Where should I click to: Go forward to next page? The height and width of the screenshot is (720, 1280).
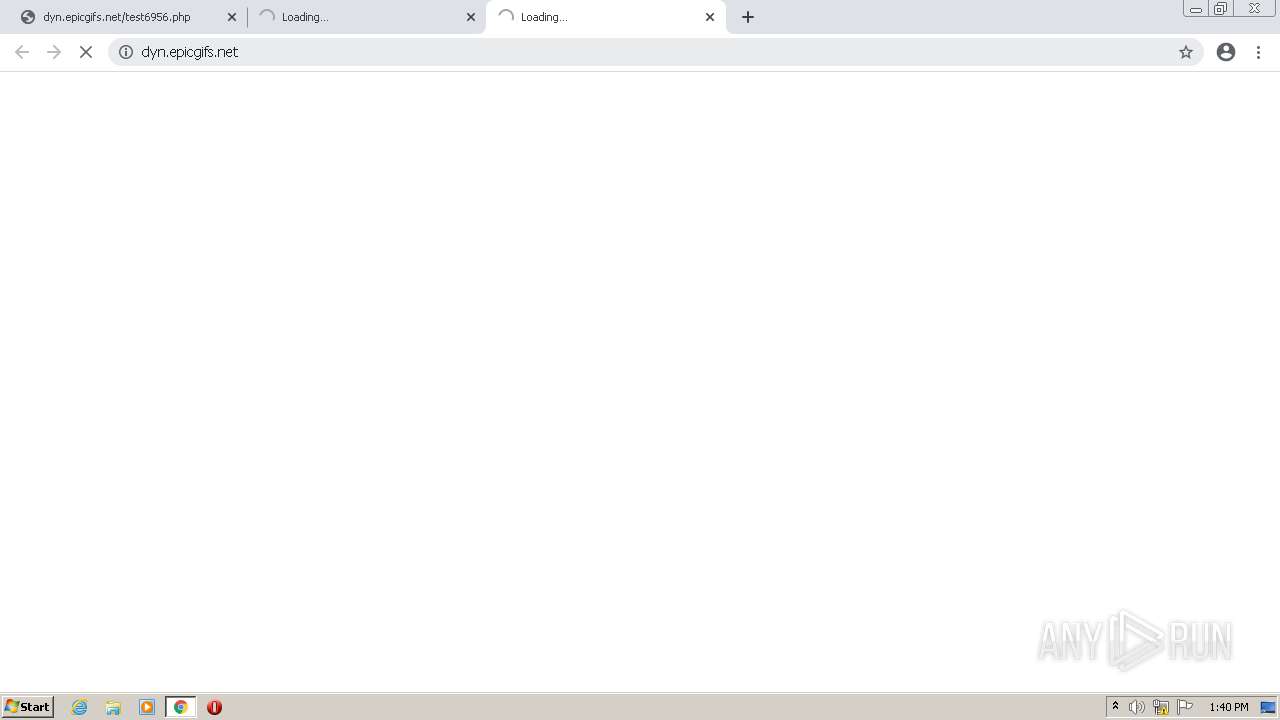[x=54, y=52]
